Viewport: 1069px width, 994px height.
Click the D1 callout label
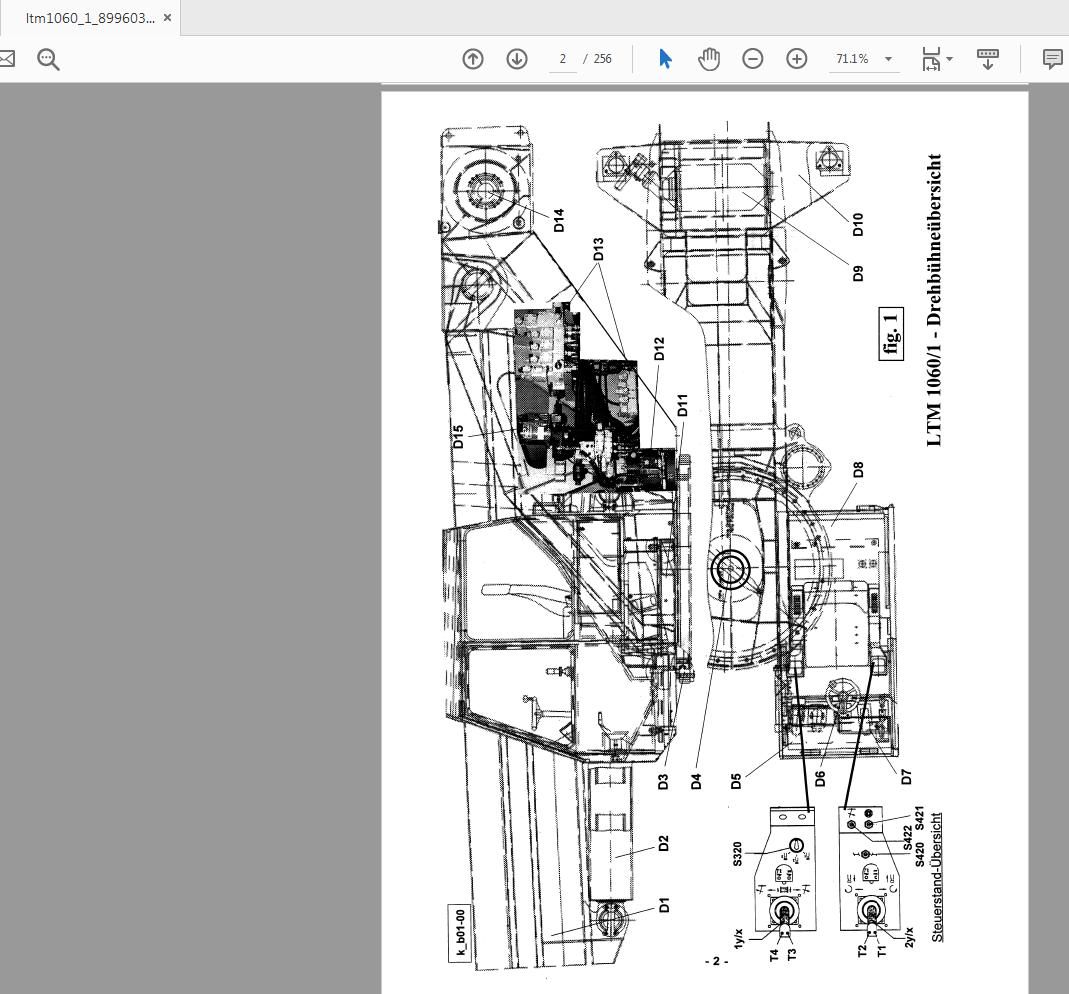(x=664, y=905)
